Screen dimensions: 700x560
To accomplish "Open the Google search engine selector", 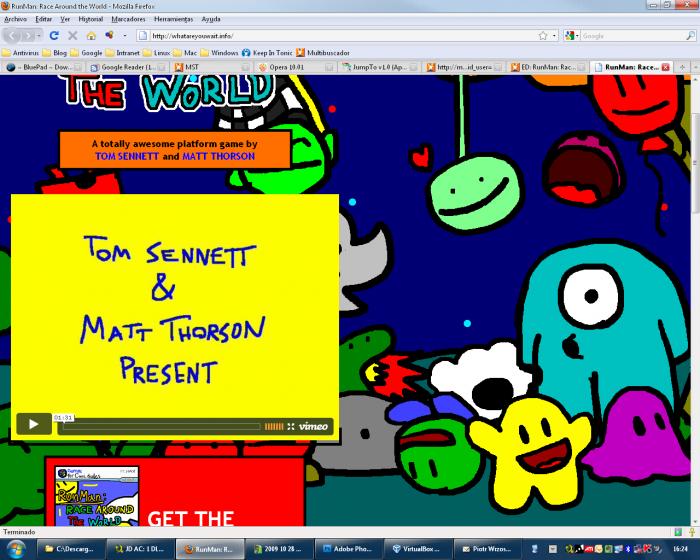I will point(571,36).
